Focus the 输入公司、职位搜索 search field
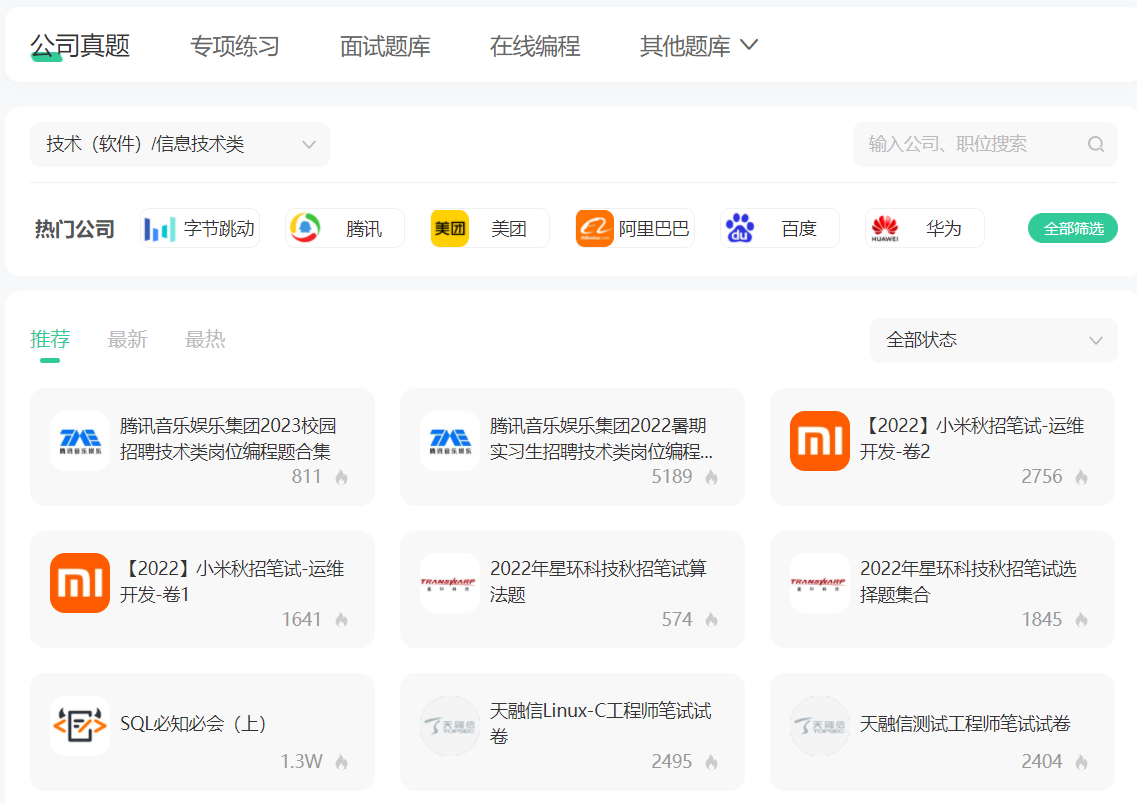The height and width of the screenshot is (804, 1137). pyautogui.click(x=985, y=144)
